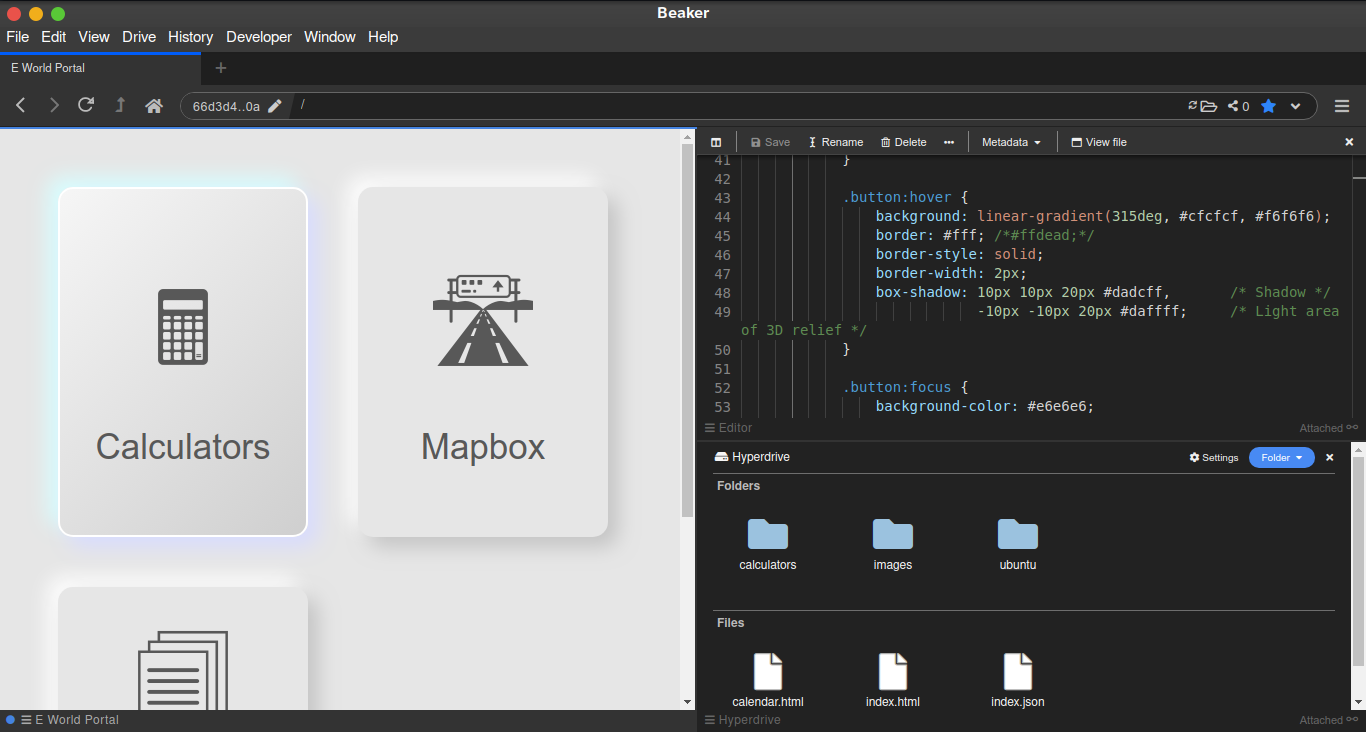Edit the site address using the pencil icon
1366x732 pixels.
(276, 106)
